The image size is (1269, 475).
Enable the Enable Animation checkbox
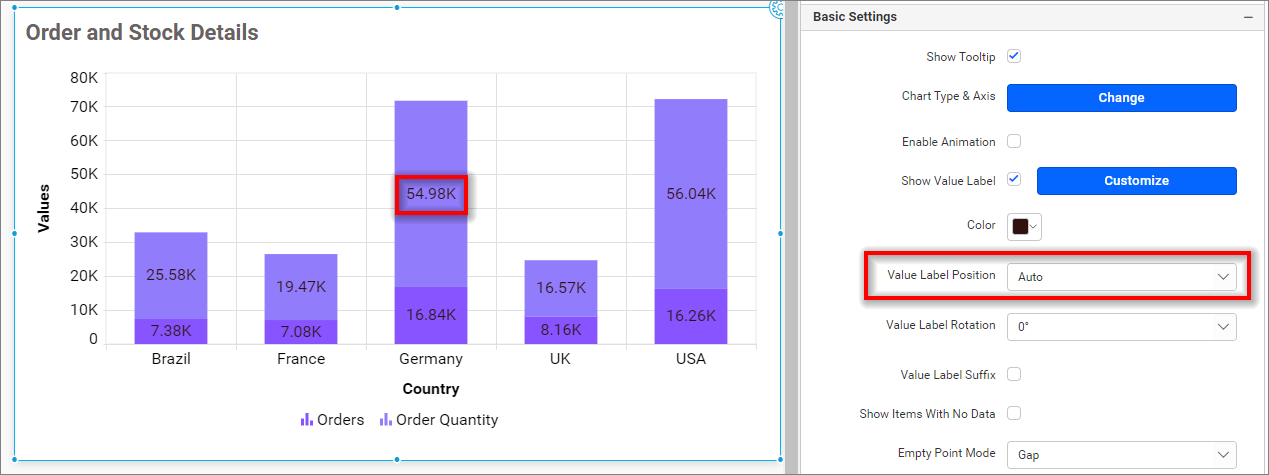1014,142
